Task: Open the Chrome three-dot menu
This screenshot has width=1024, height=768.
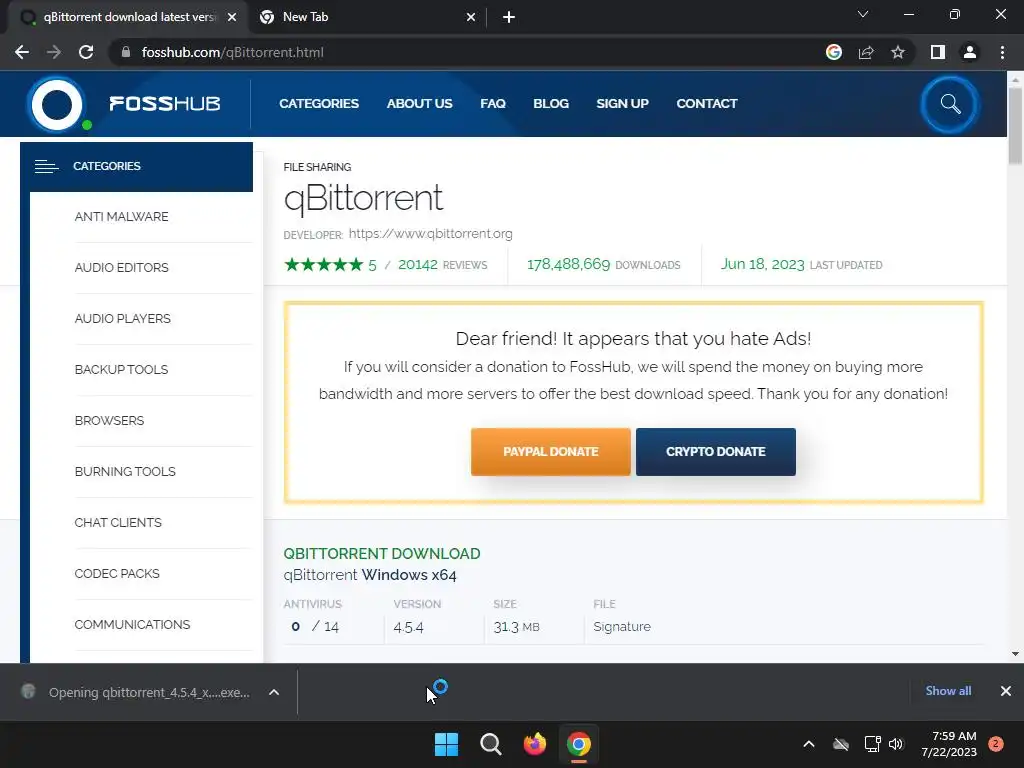Action: click(x=1002, y=52)
